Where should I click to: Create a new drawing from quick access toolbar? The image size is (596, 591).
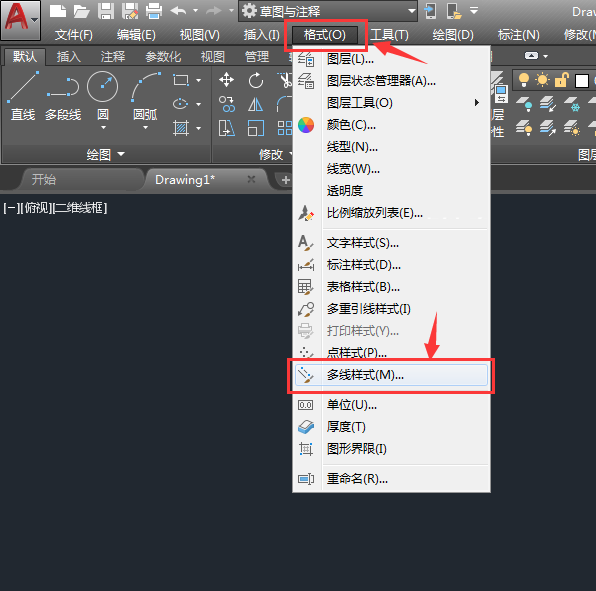click(58, 11)
